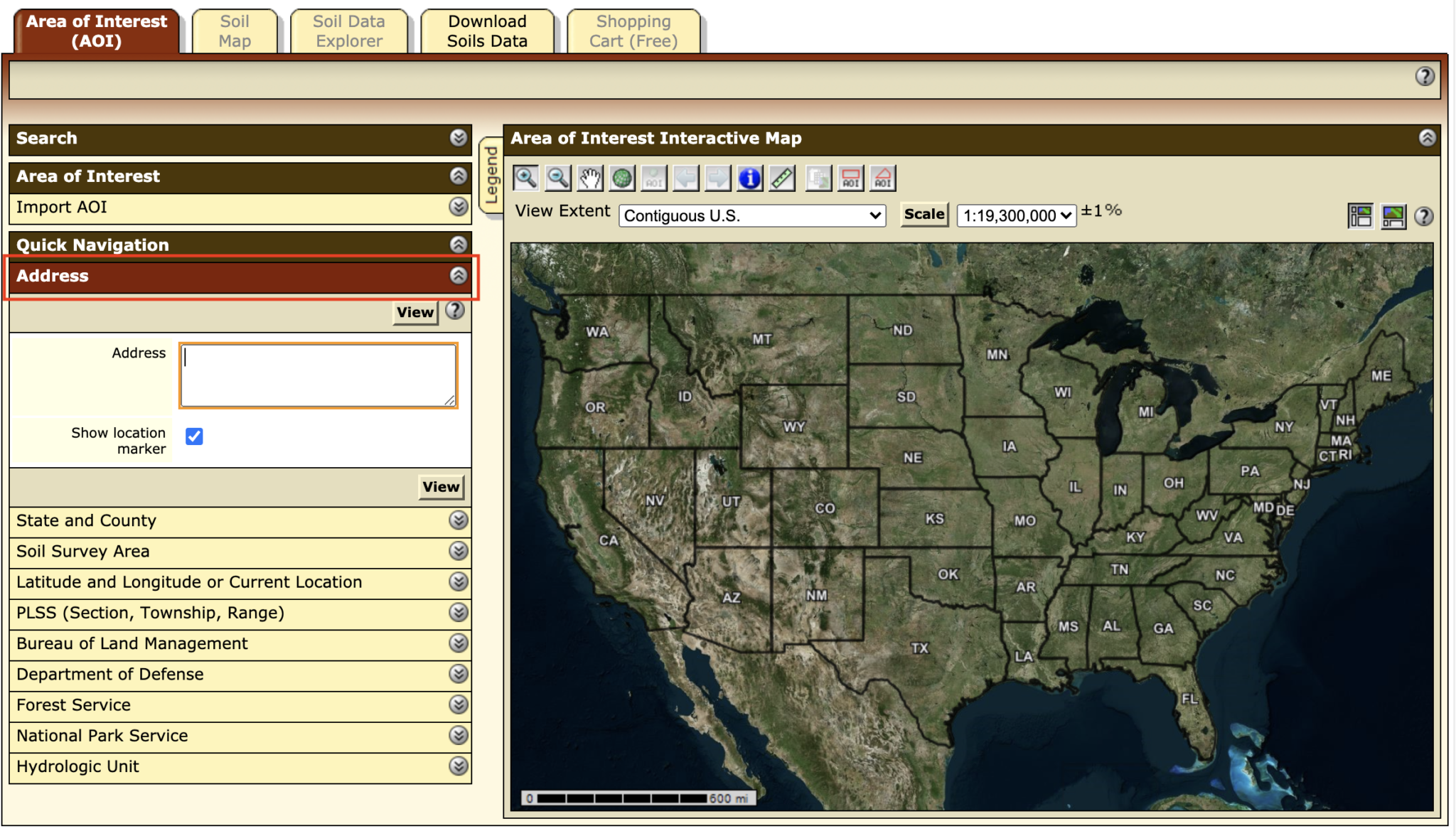Viewport: 1456px width, 836px height.
Task: Select the Pan tool on the map toolbar
Action: pyautogui.click(x=589, y=178)
